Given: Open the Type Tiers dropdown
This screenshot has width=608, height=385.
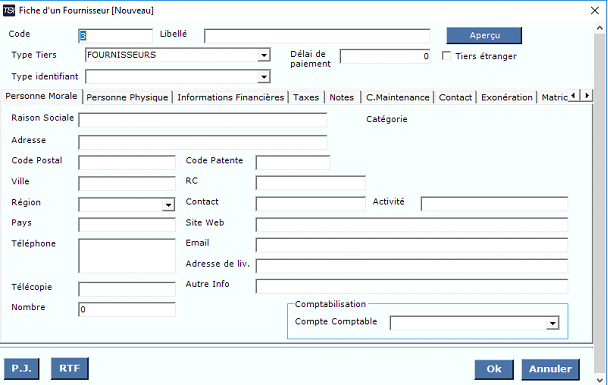Looking at the screenshot, I should (x=264, y=55).
